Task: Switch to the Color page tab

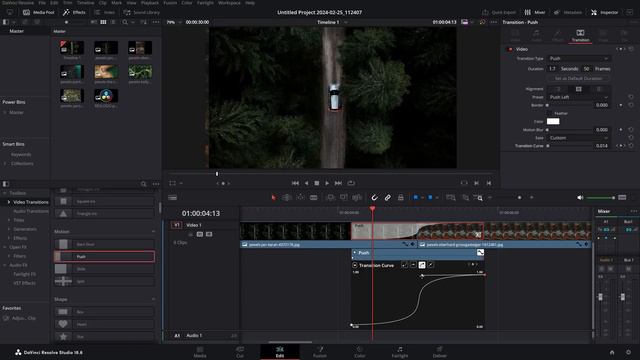Action: tap(360, 352)
